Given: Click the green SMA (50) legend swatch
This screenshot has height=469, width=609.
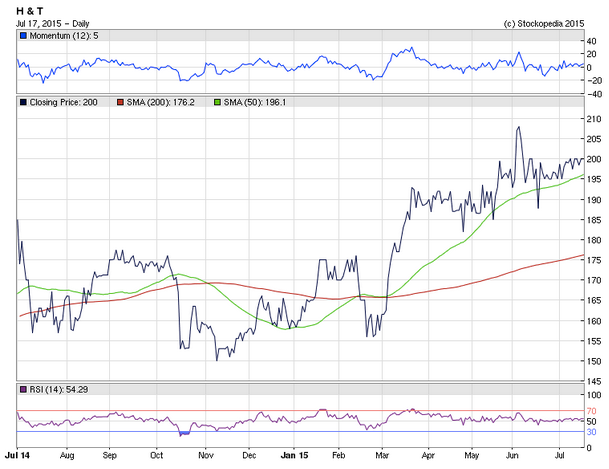Looking at the screenshot, I should click(x=218, y=102).
